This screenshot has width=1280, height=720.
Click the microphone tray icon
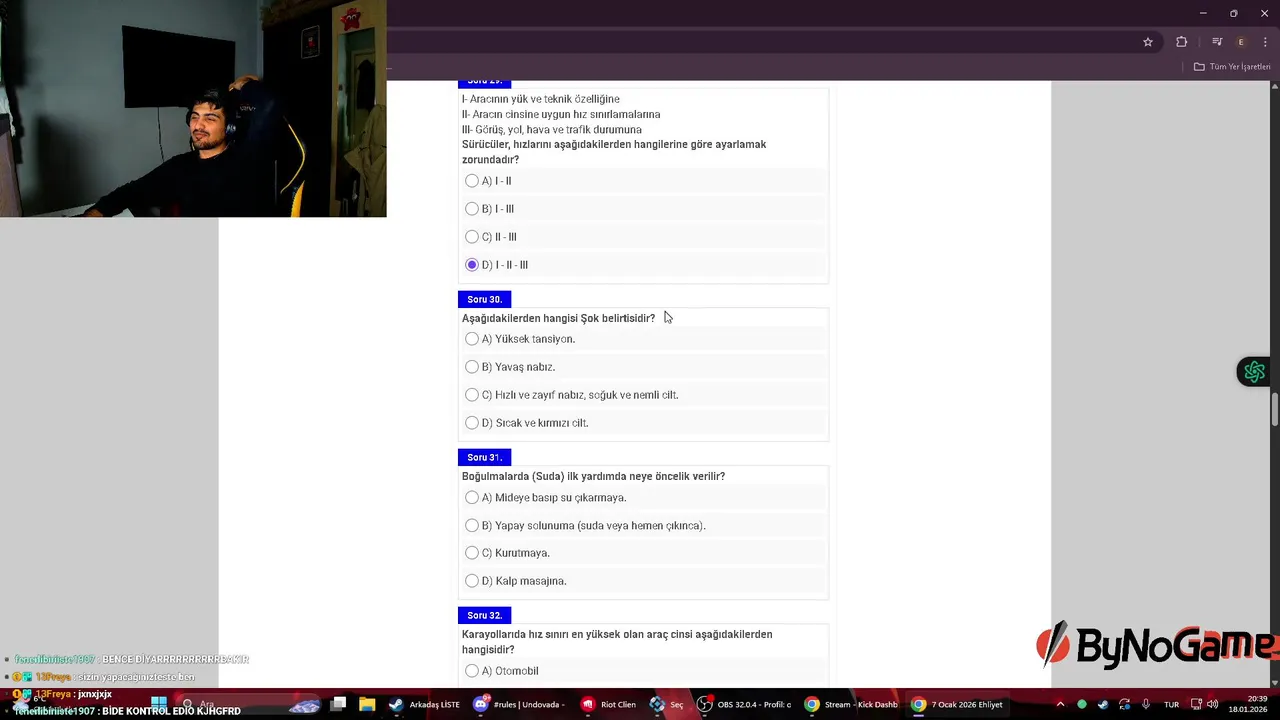click(1146, 704)
